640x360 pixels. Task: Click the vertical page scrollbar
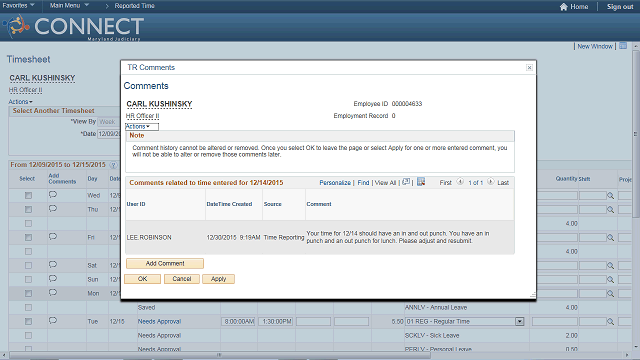pyautogui.click(x=636, y=135)
